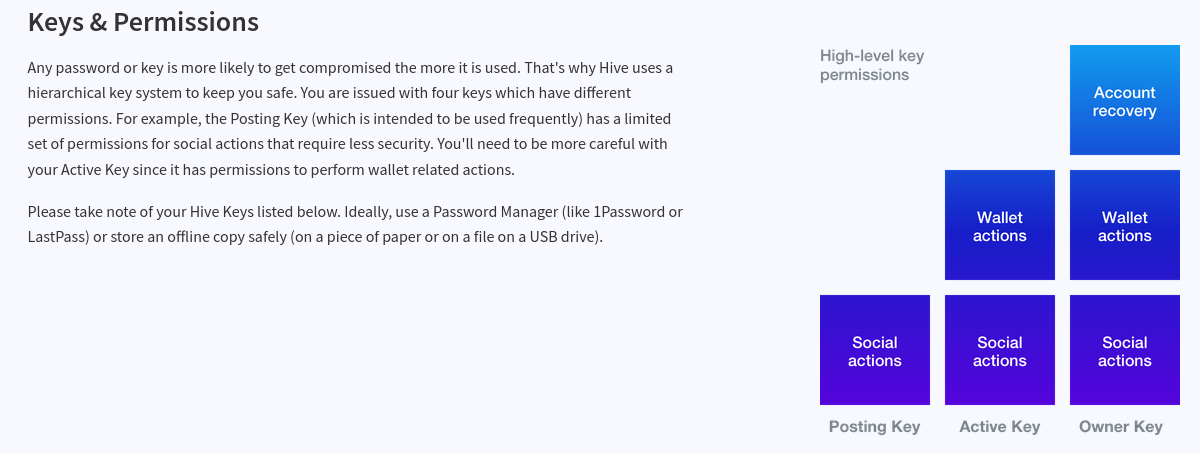
Task: Click the Keys & Permissions heading
Action: point(143,22)
